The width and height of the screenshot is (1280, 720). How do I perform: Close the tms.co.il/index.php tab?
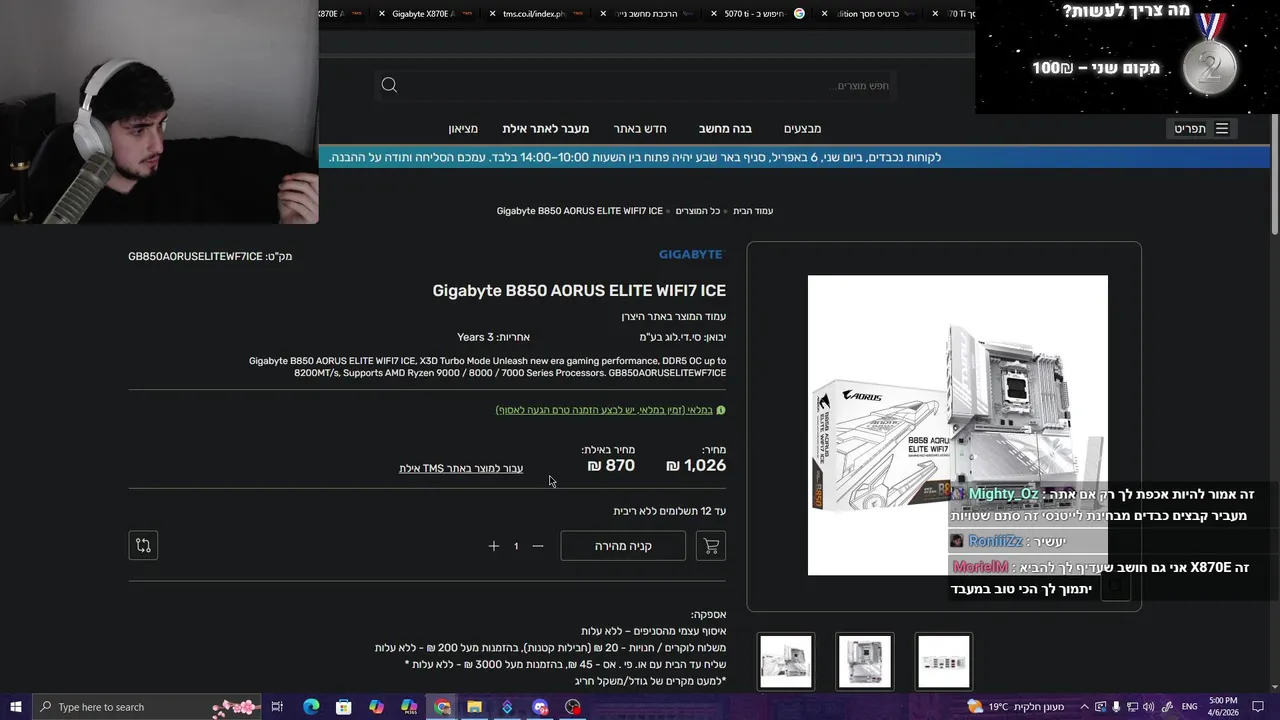coord(492,14)
